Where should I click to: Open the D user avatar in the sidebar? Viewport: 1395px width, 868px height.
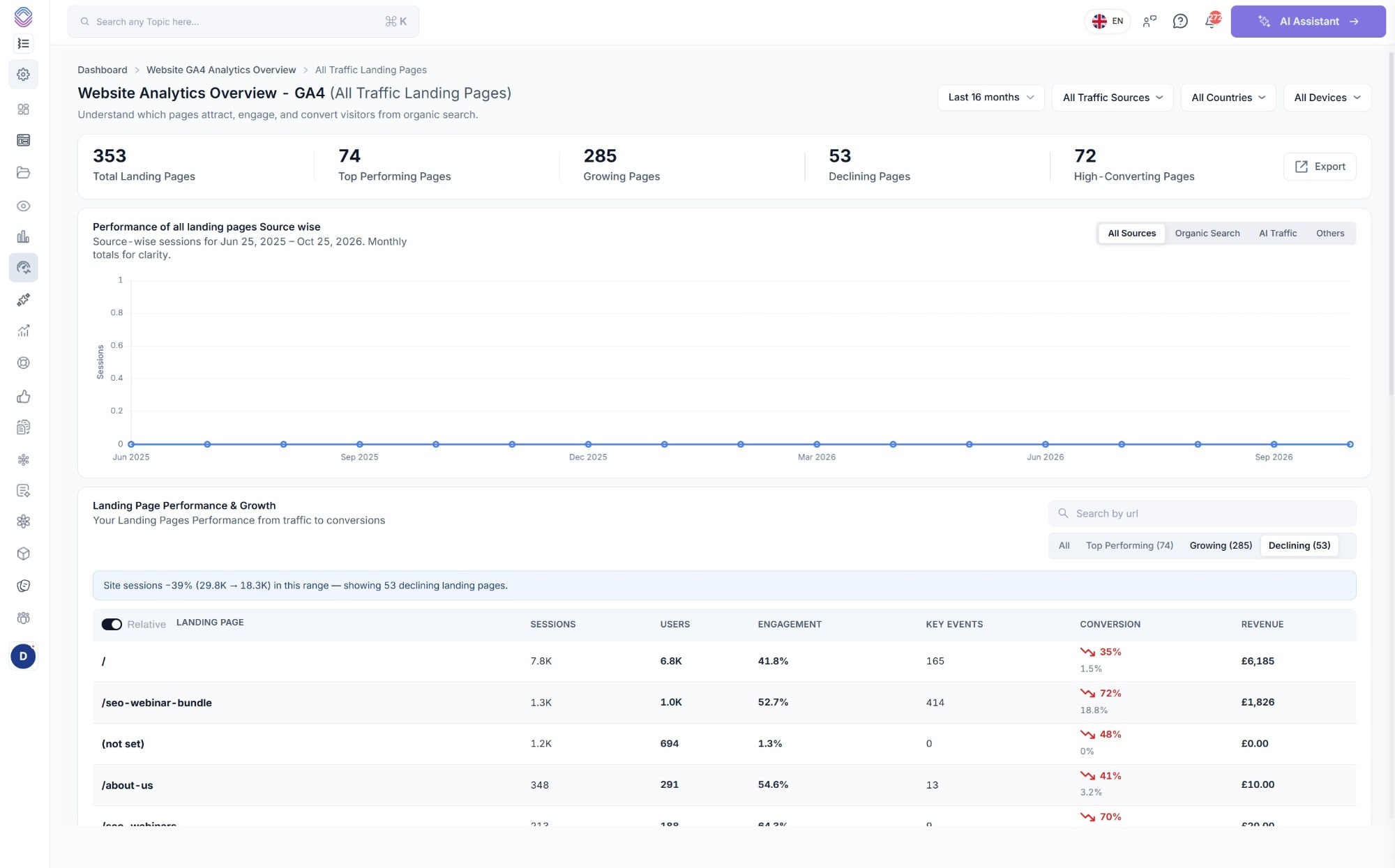[23, 657]
